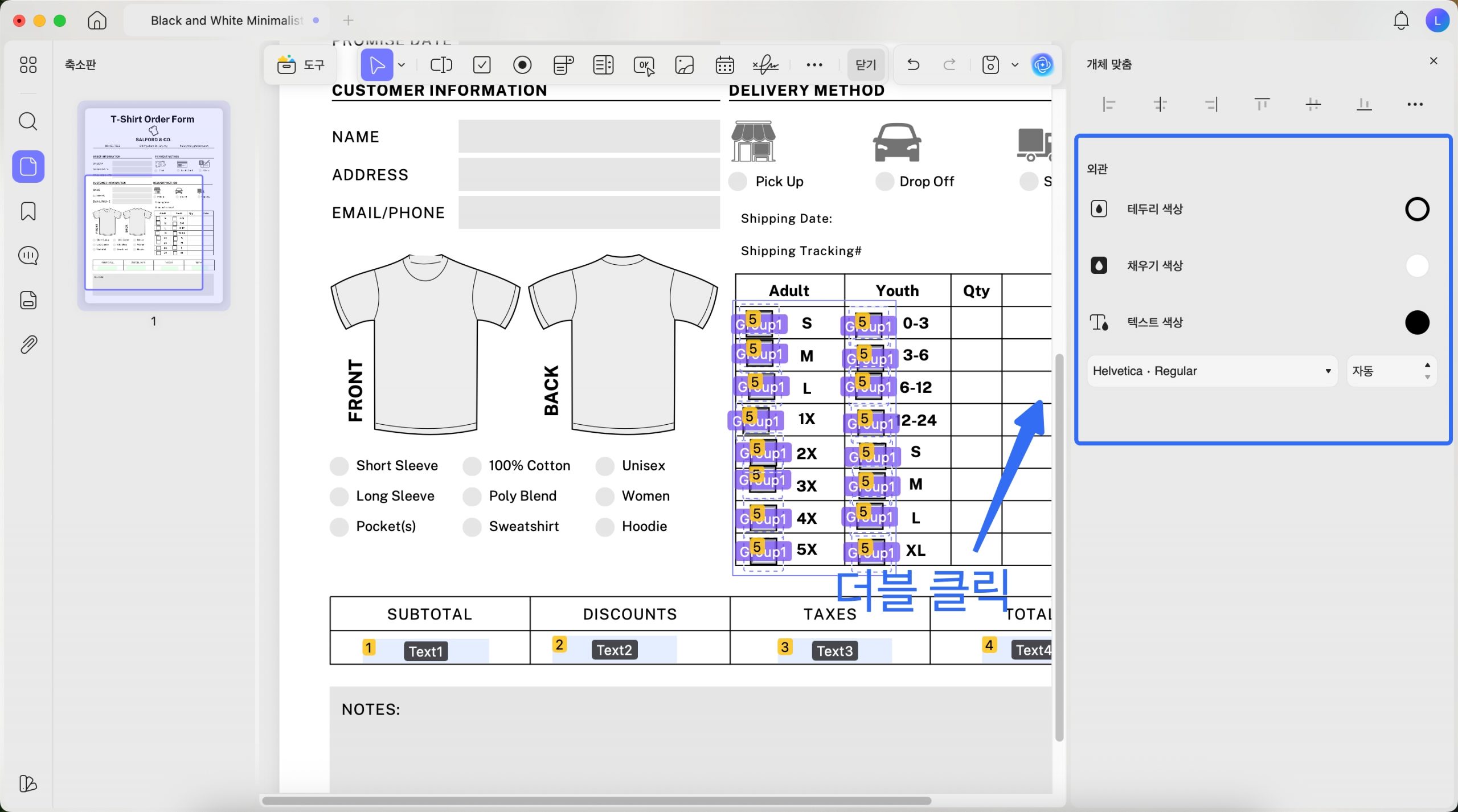Open the bookmarks sidebar panel
Screen dimensions: 1458x812
click(28, 211)
